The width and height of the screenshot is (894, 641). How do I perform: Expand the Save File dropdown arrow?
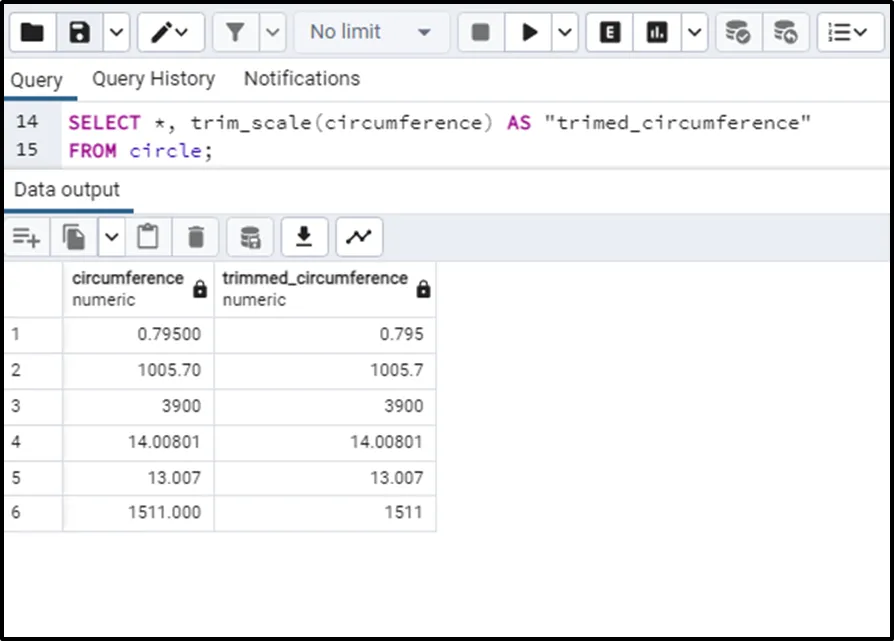click(116, 32)
